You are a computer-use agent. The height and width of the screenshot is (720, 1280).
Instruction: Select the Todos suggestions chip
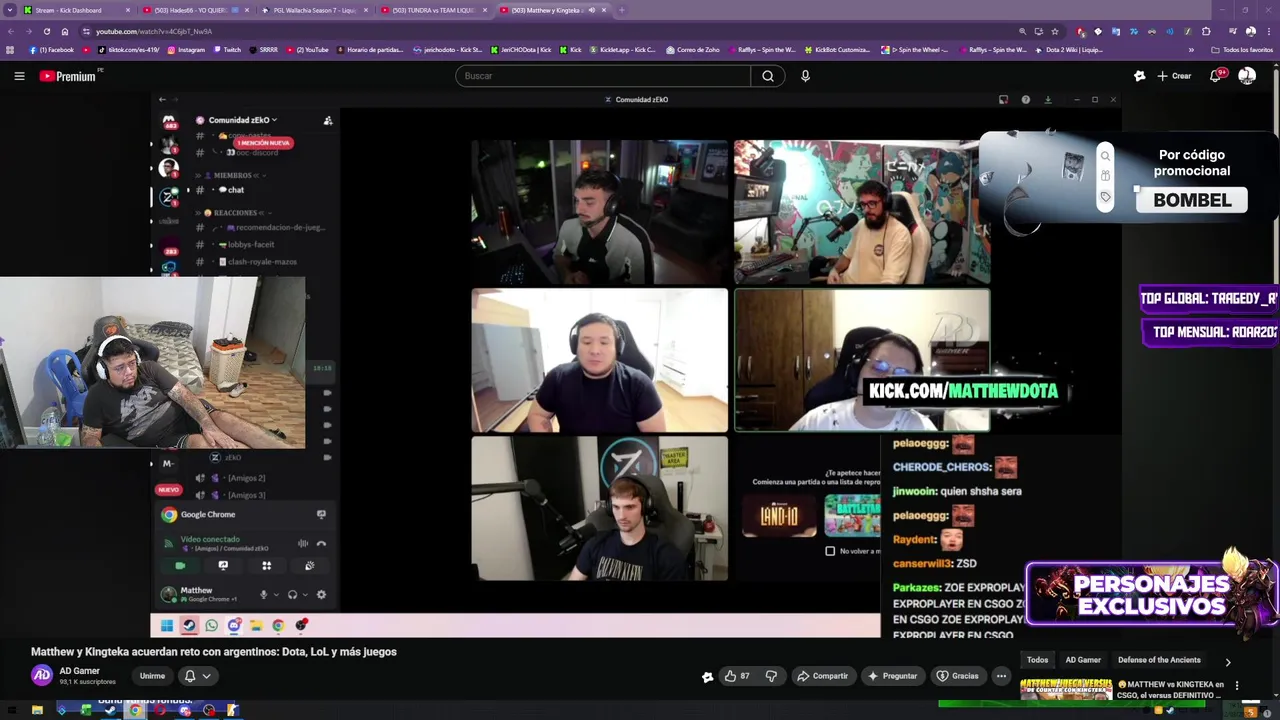[1038, 660]
